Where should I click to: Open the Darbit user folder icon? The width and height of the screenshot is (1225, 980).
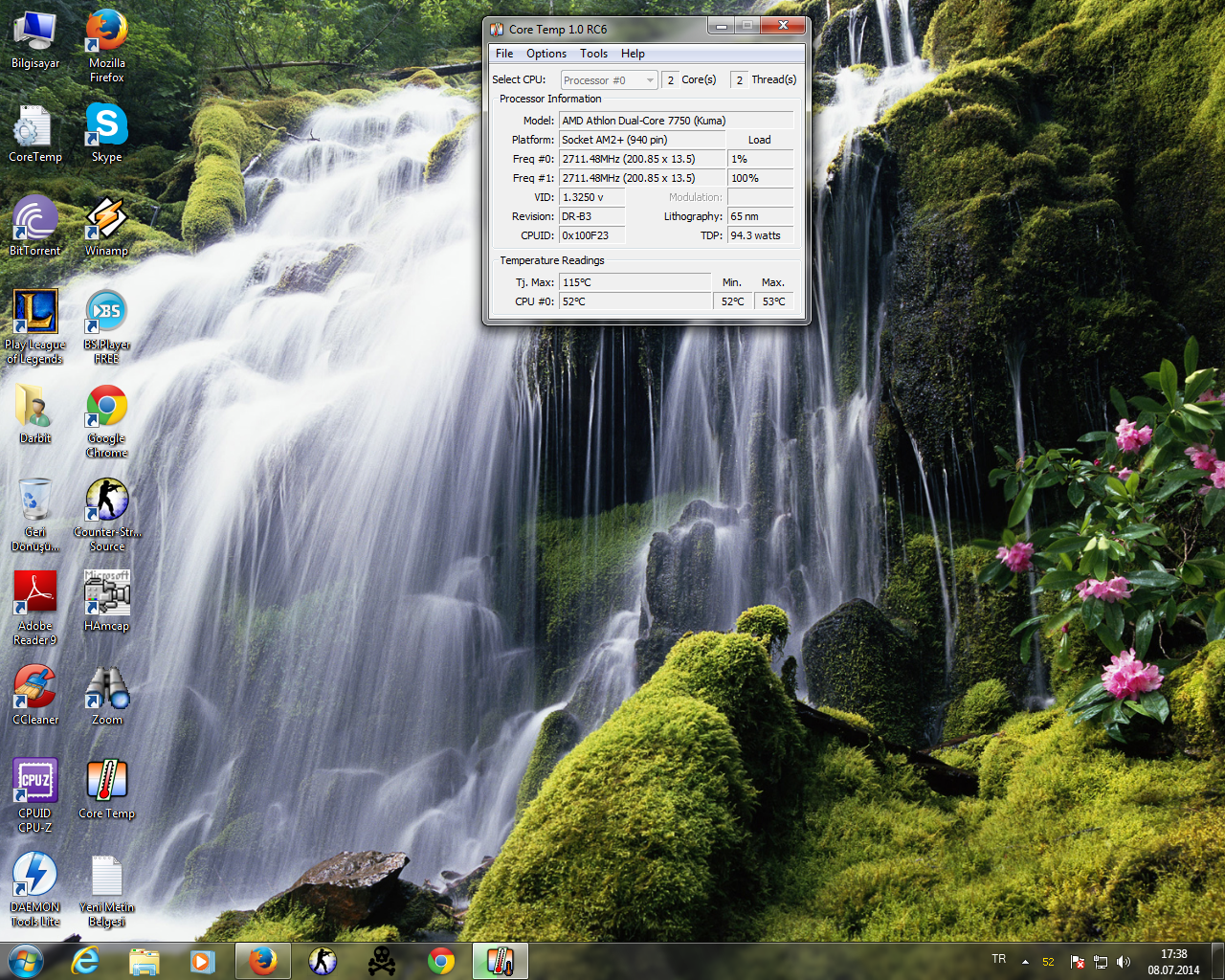tap(35, 414)
